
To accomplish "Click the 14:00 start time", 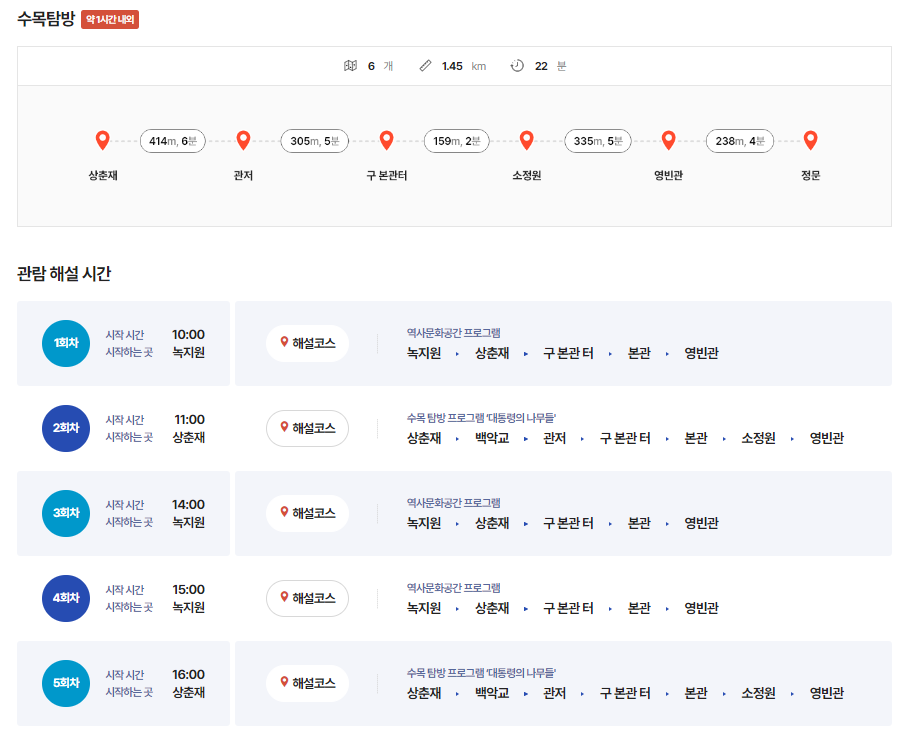I will 188,504.
